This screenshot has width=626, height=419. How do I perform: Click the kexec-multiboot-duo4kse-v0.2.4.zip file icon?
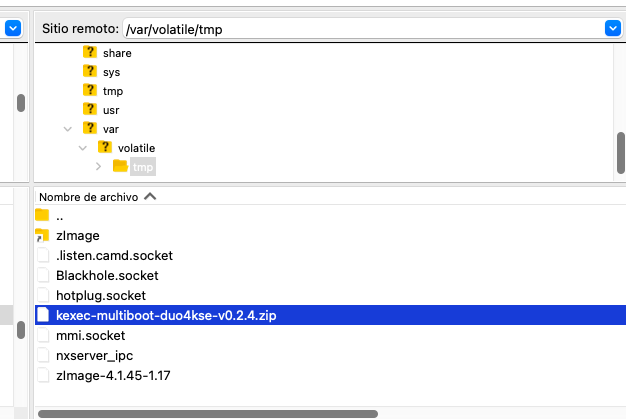point(42,315)
